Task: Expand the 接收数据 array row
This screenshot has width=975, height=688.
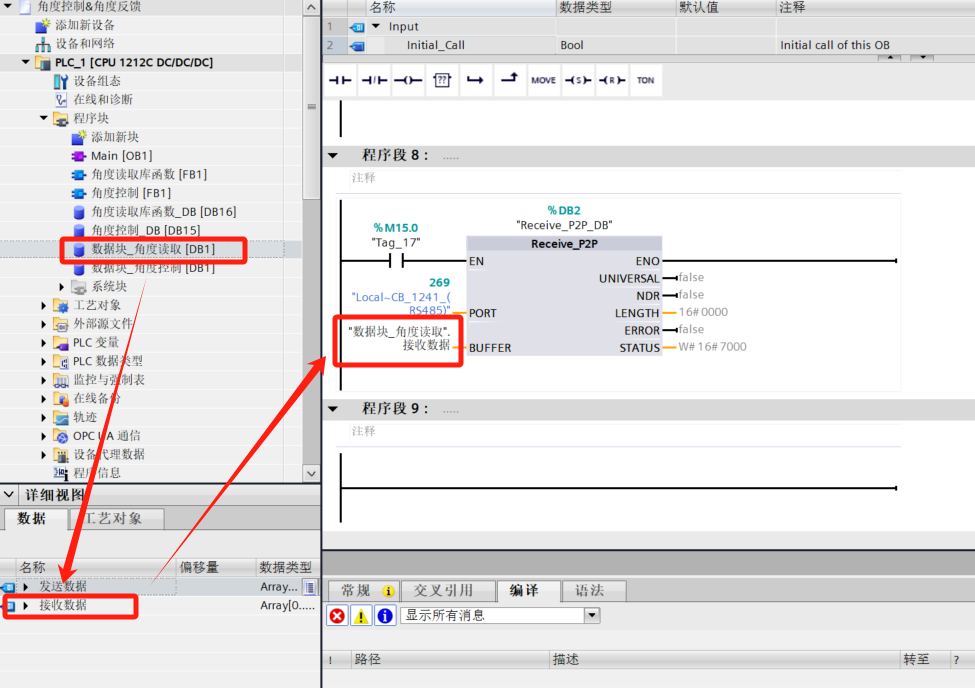Action: [x=26, y=606]
